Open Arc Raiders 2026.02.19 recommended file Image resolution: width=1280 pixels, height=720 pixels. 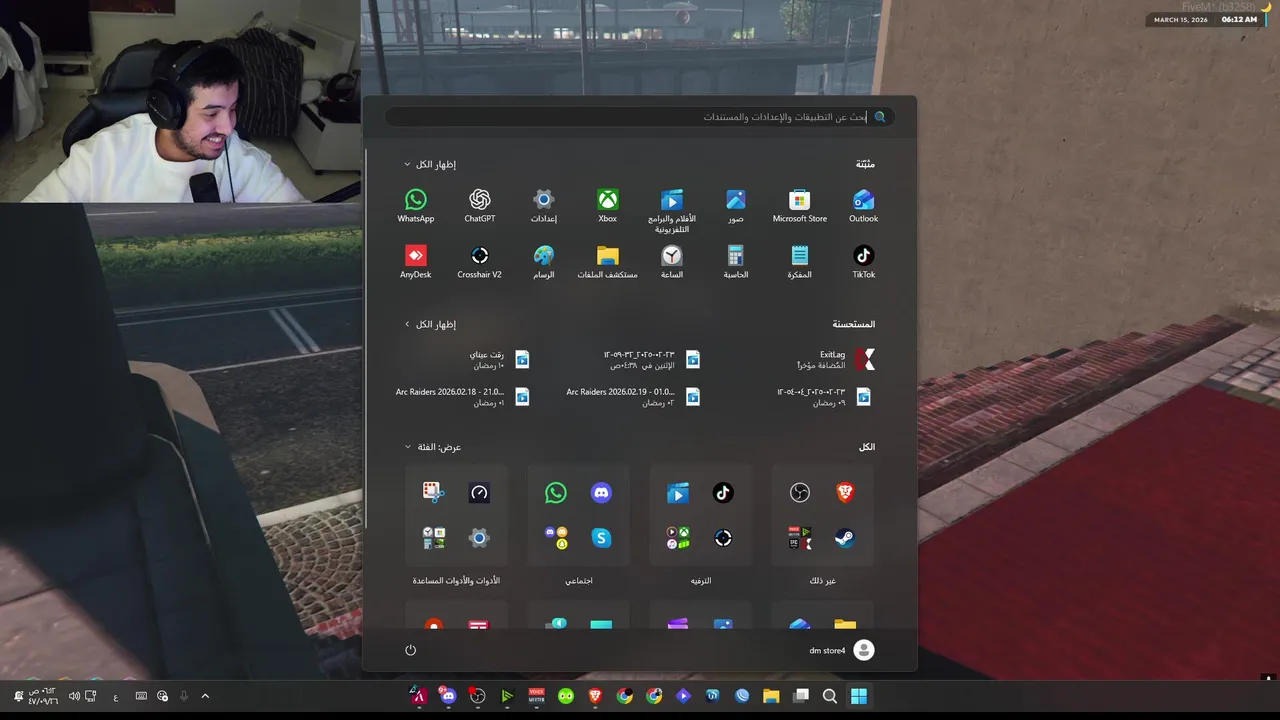(634, 396)
